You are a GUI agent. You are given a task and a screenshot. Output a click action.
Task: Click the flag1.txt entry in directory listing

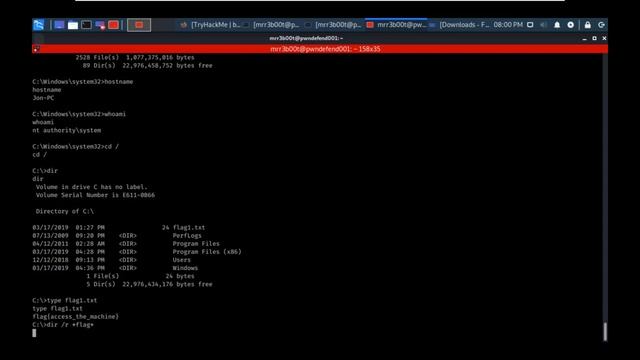(x=189, y=228)
